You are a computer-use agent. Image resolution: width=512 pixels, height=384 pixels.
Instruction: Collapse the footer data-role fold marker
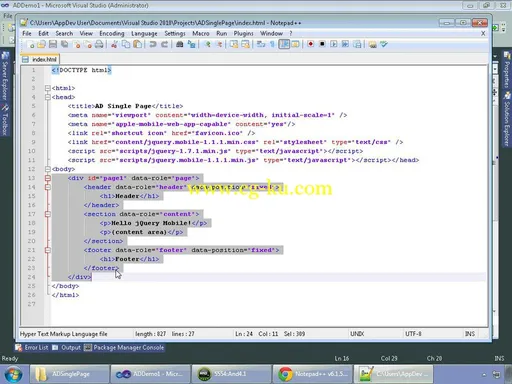(x=48, y=250)
